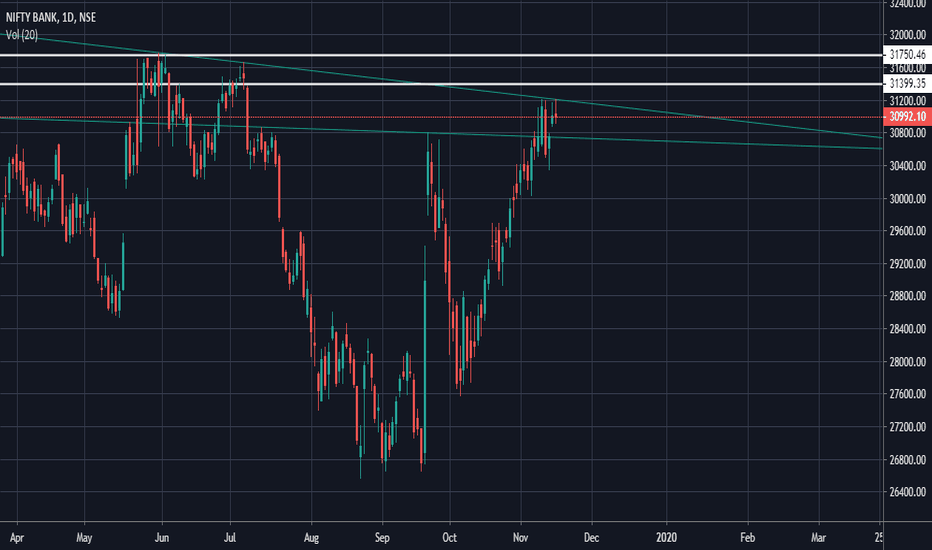Image resolution: width=932 pixels, height=550 pixels.
Task: Click the Dec label on time axis
Action: pos(591,538)
